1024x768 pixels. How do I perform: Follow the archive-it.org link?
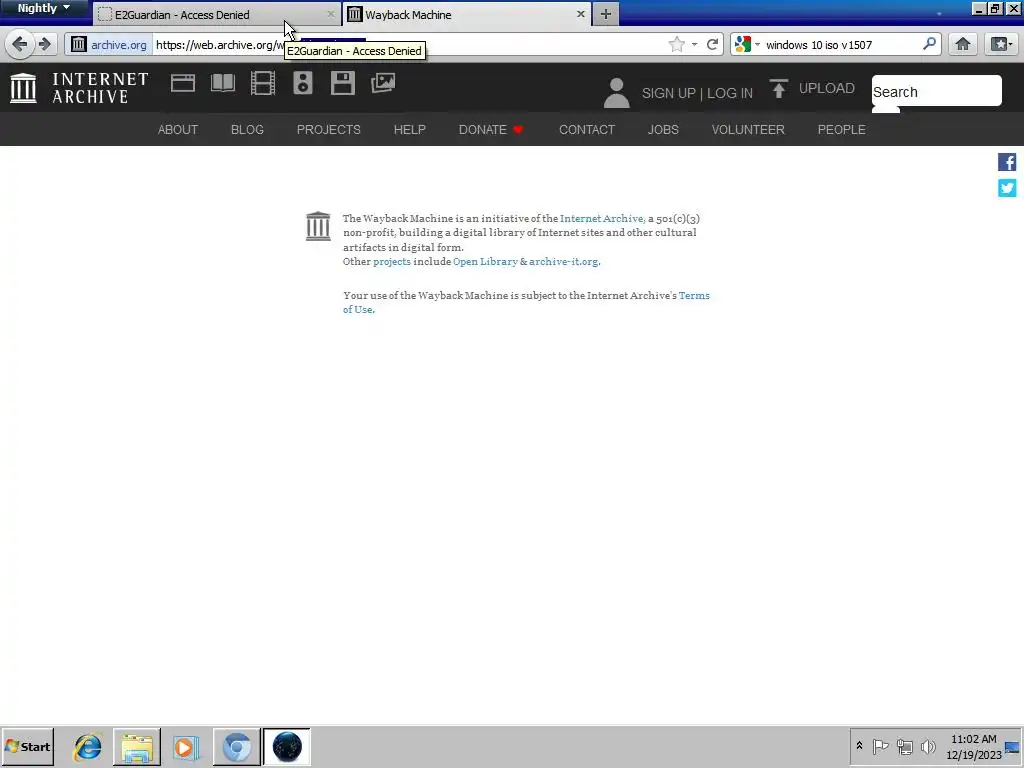point(564,261)
